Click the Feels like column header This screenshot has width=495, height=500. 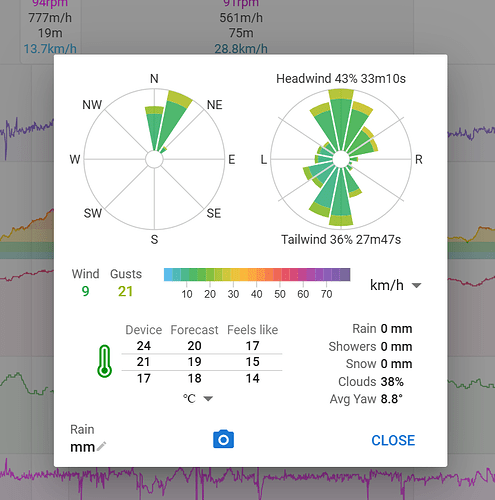coord(252,330)
